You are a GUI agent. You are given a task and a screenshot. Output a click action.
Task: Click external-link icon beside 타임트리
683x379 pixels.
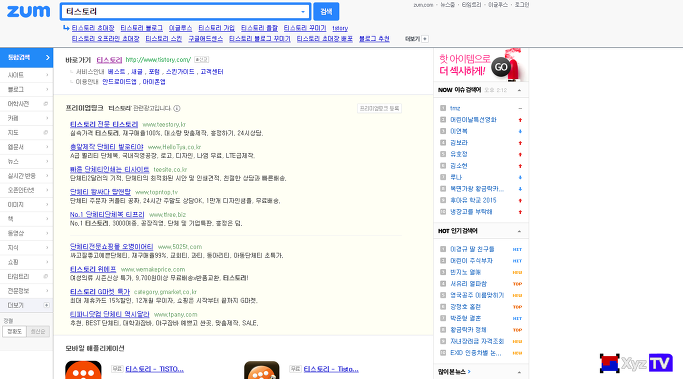(45, 276)
